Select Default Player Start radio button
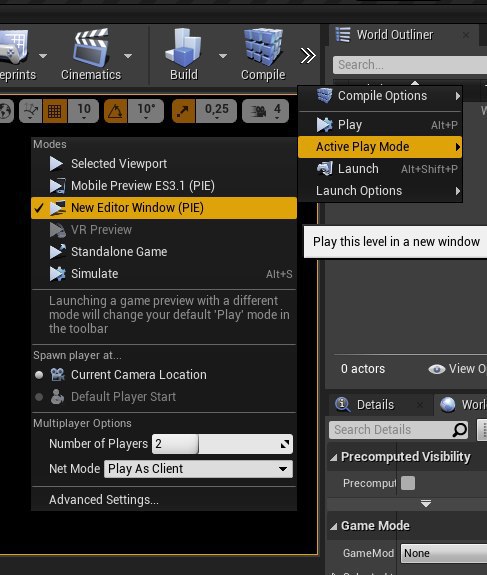487x575 pixels. [x=39, y=397]
